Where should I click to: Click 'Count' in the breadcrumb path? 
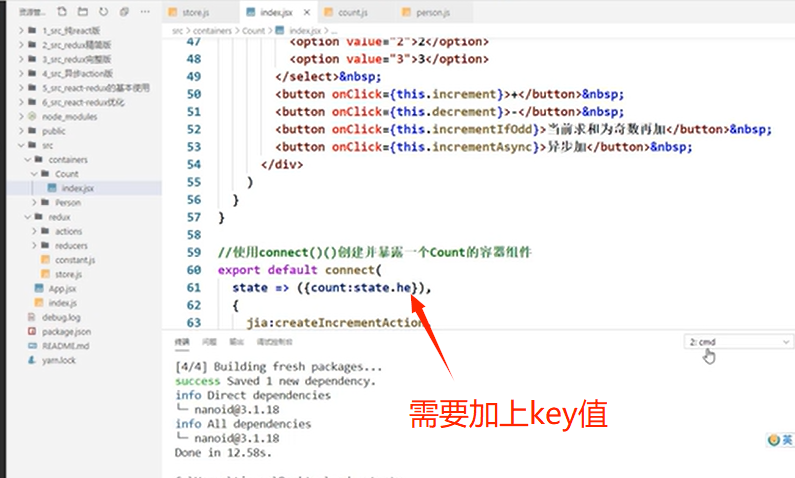[x=254, y=31]
